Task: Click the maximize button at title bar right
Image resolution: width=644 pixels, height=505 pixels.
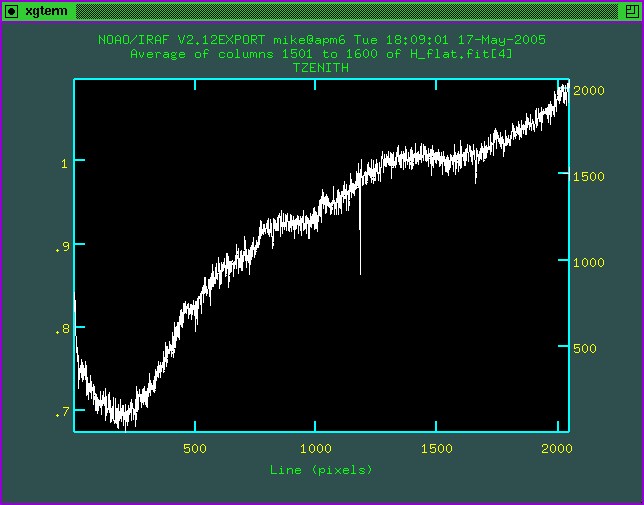Action: click(632, 10)
